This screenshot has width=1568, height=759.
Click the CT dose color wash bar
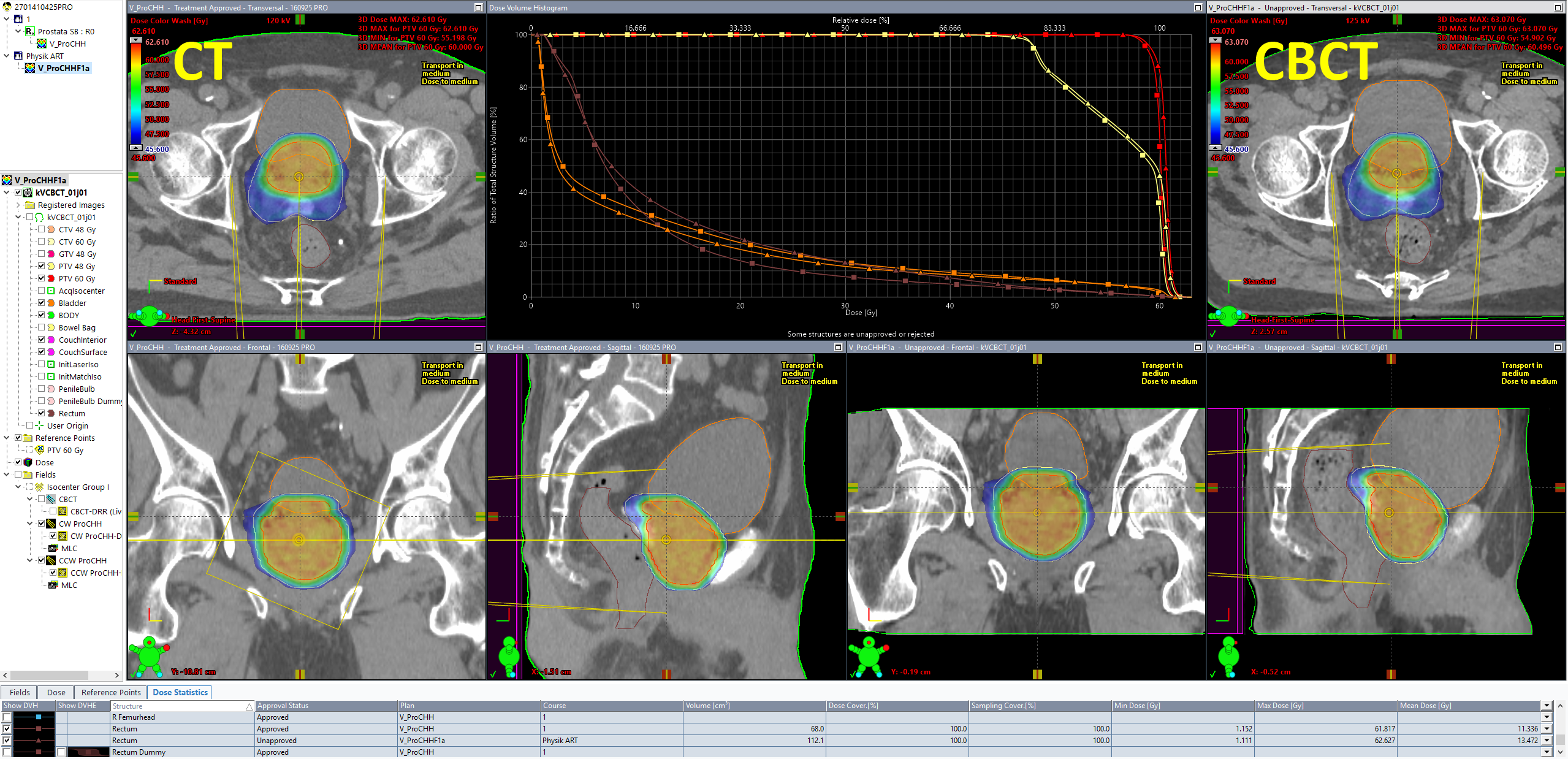click(136, 95)
